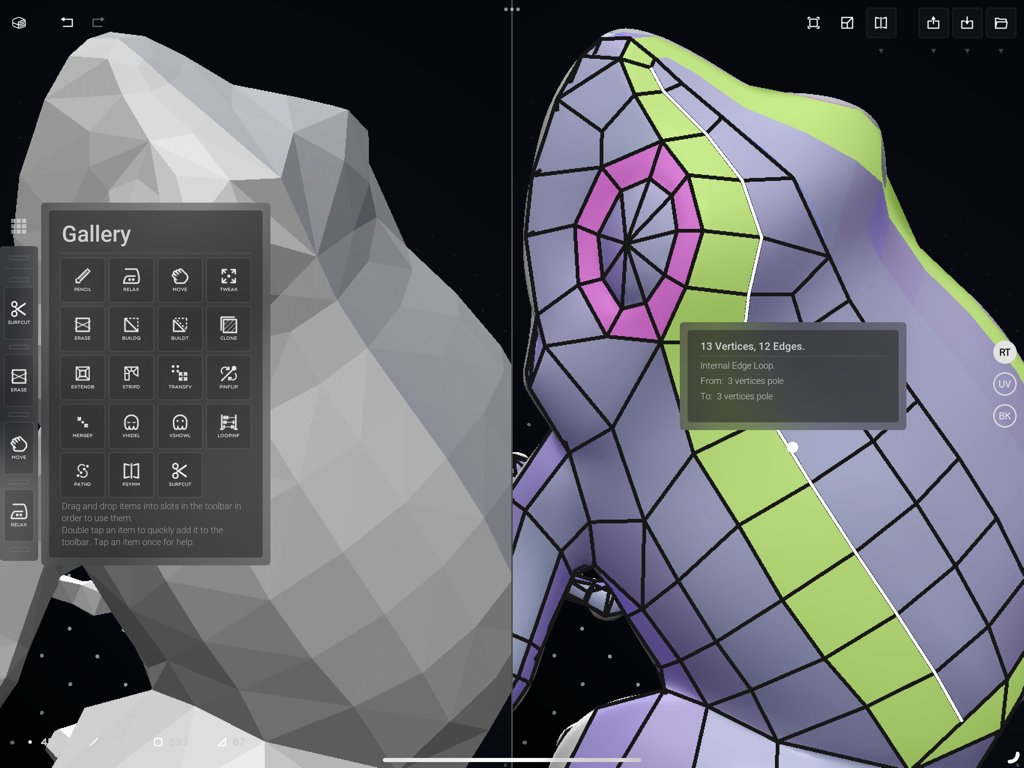Choose the Psymm tool in the Gallery
The image size is (1024, 768).
131,474
